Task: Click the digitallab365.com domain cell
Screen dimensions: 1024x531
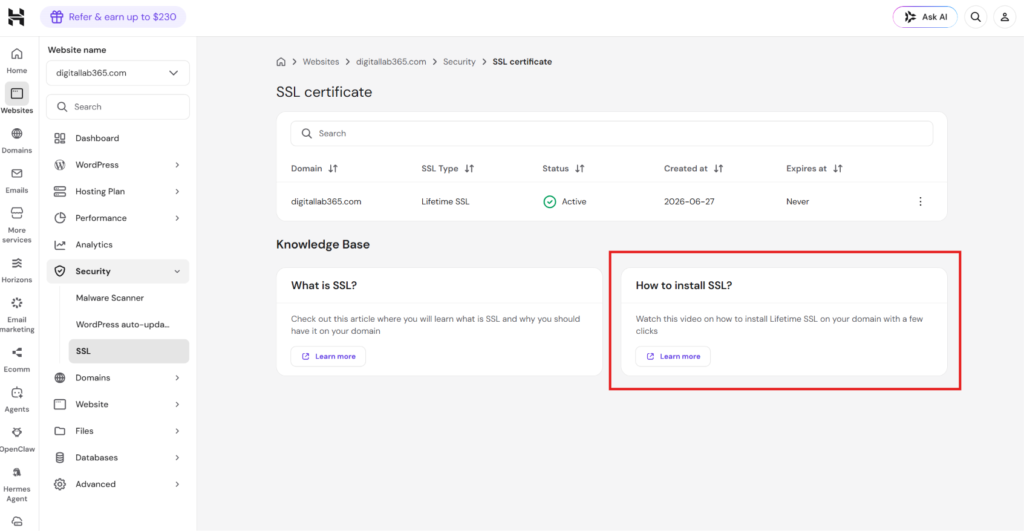Action: (x=326, y=202)
